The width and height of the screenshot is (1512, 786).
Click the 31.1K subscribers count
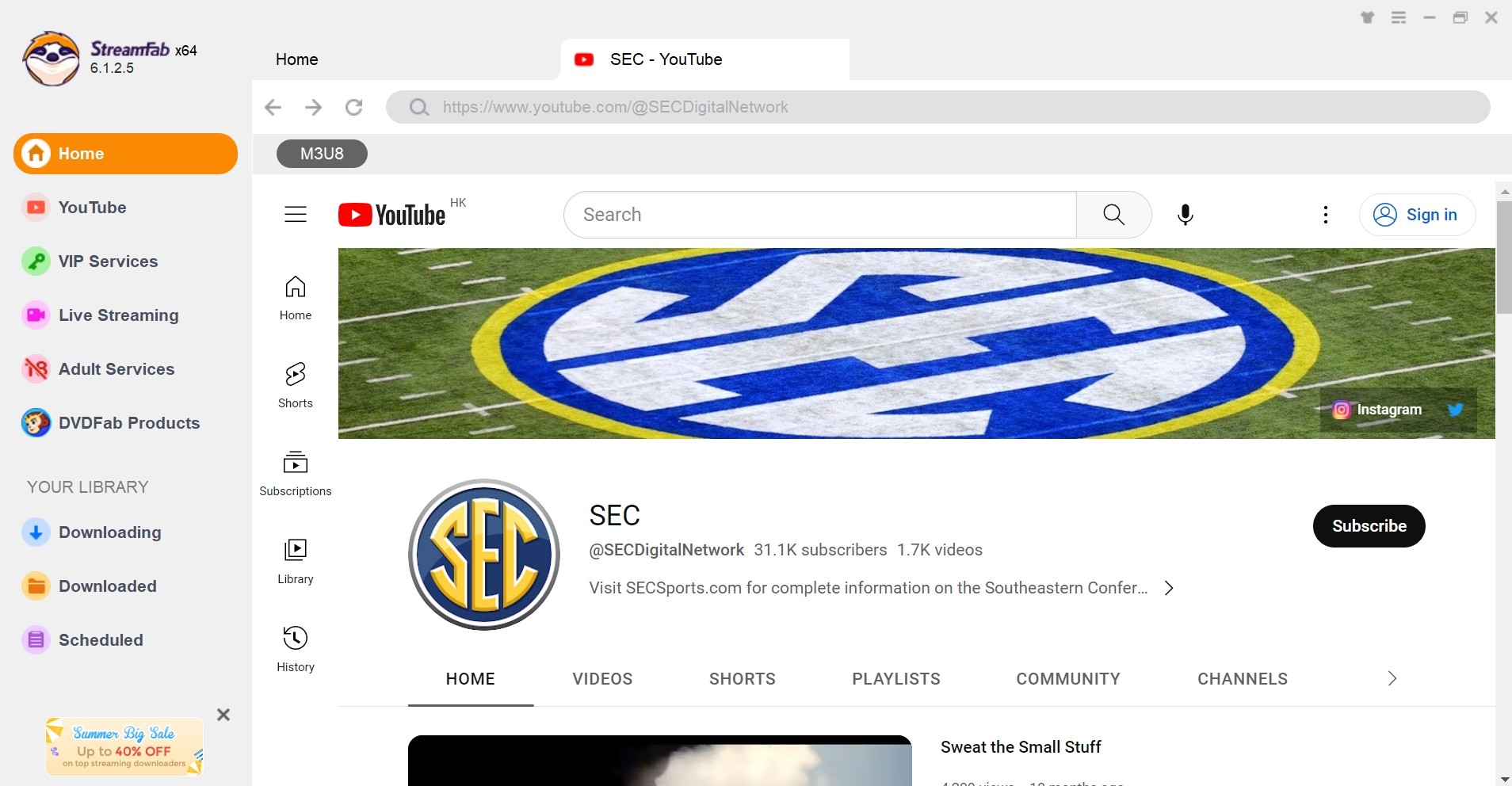point(820,550)
